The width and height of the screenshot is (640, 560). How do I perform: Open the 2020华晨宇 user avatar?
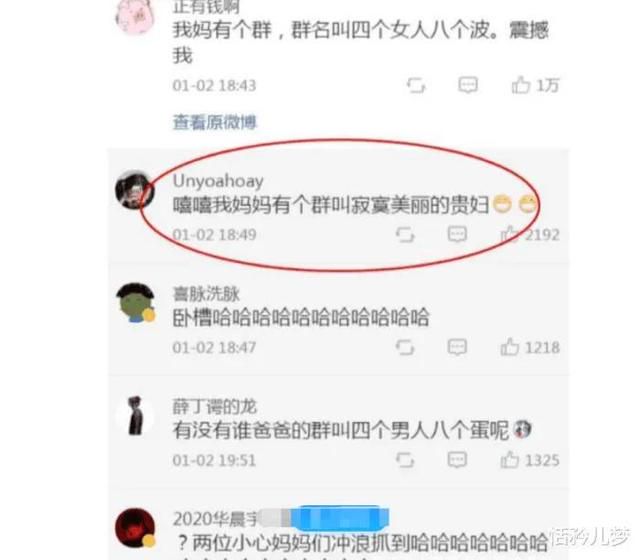coord(135,528)
